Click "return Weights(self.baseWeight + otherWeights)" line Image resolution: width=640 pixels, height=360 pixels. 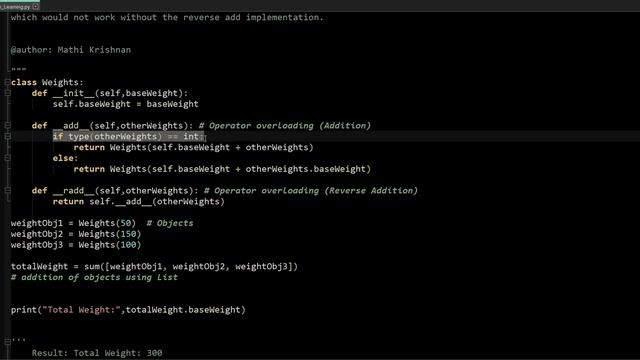pyautogui.click(x=193, y=147)
